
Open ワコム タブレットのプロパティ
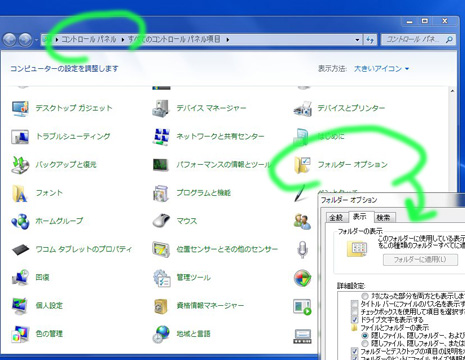pyautogui.click(x=72, y=249)
